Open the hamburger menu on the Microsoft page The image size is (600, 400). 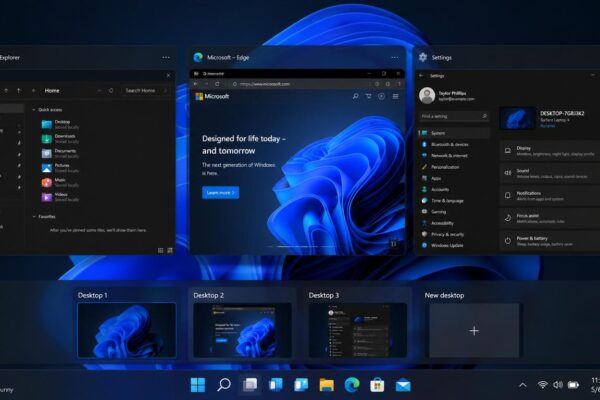click(x=395, y=96)
